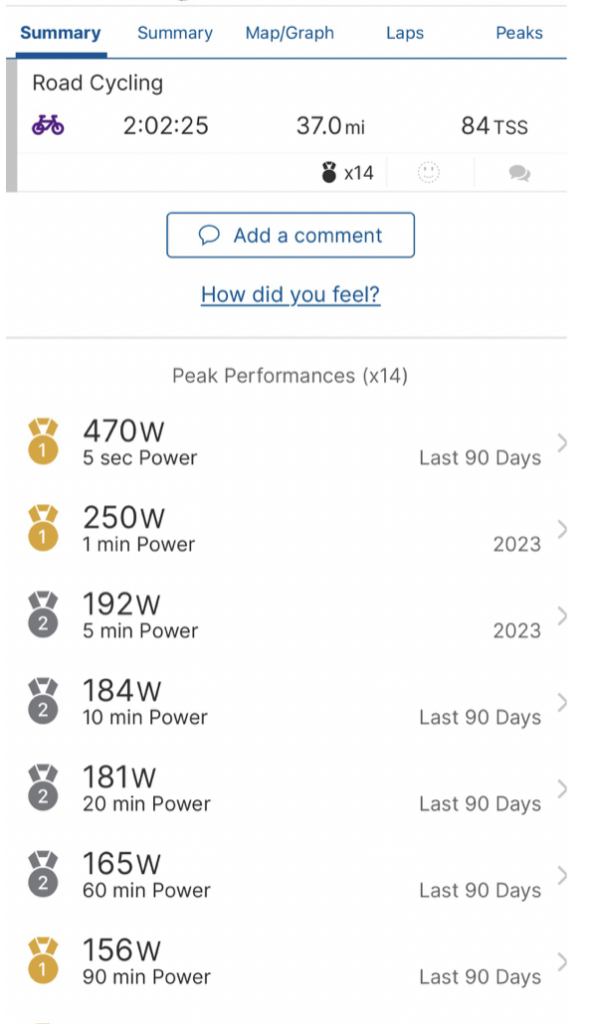Open the How did you feel? link
589x1024 pixels.
tap(291, 295)
